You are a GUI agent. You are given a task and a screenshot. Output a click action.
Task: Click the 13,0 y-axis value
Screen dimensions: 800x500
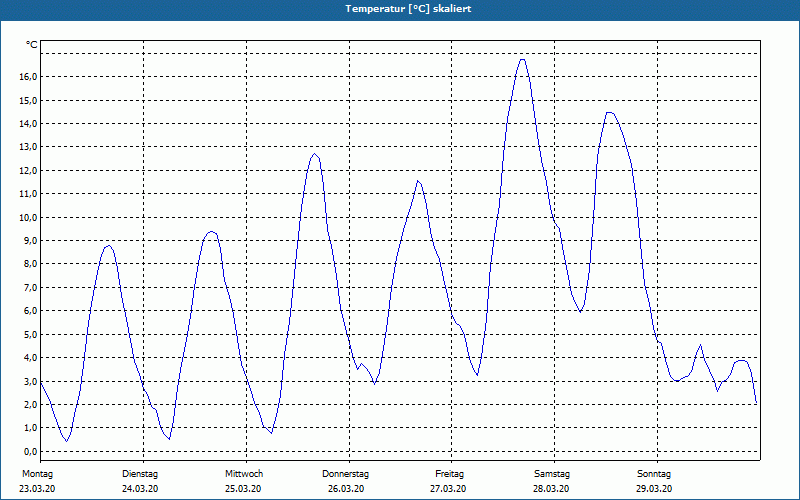click(29, 147)
